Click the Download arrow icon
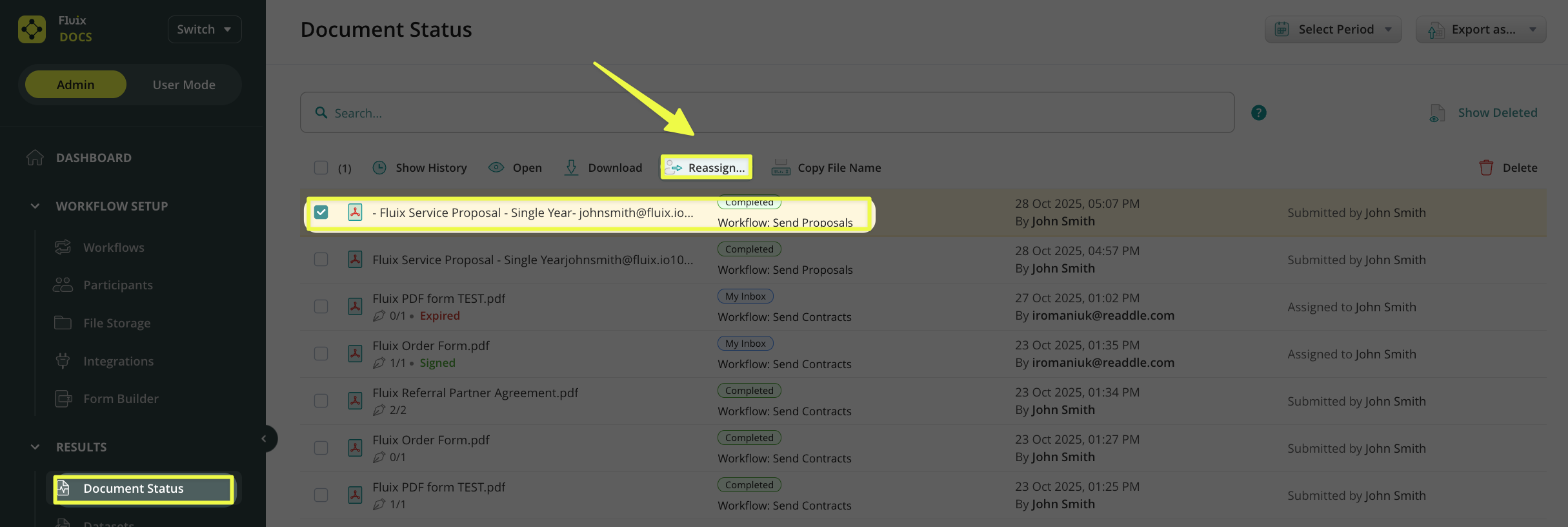 tap(571, 168)
